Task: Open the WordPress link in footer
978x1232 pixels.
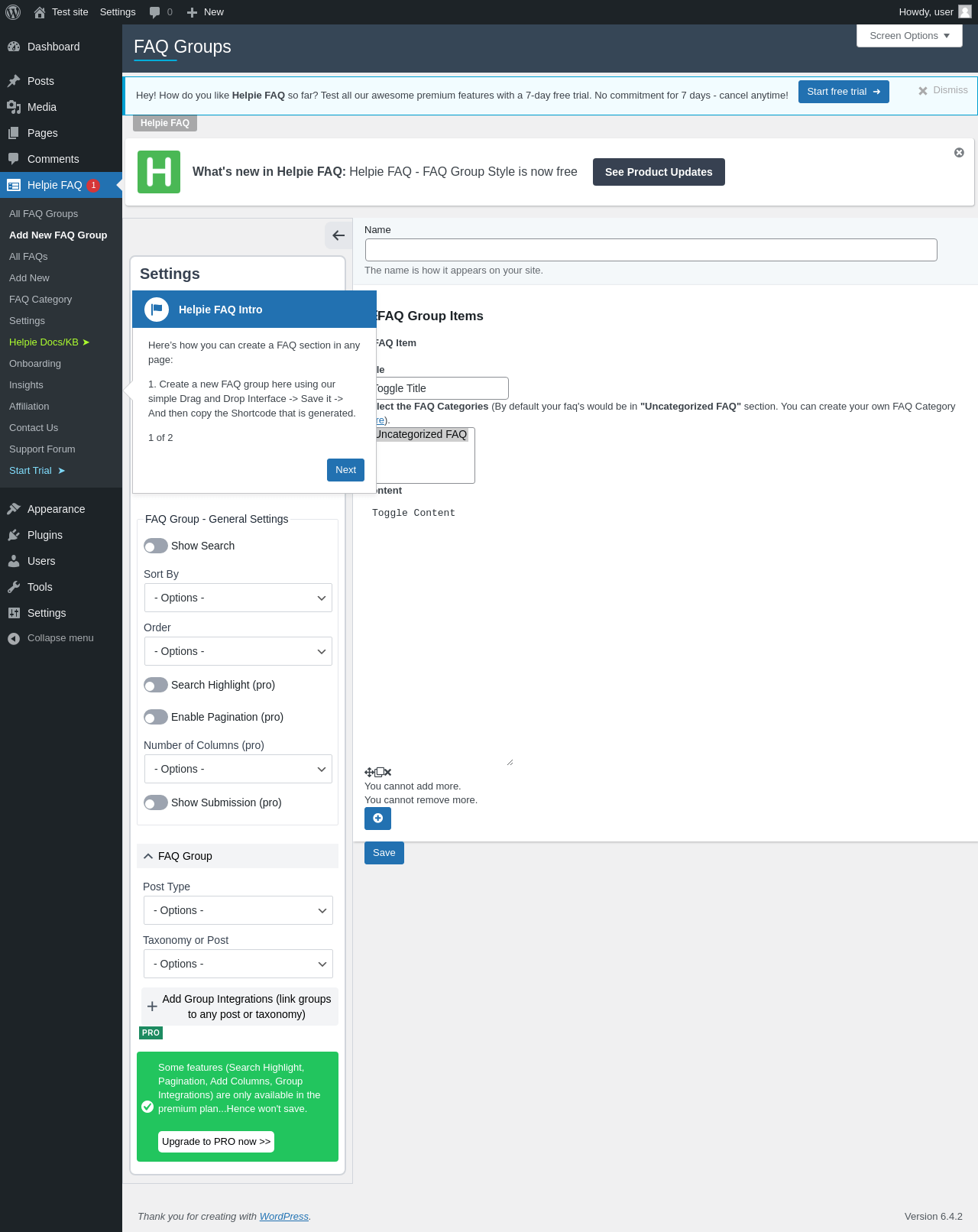Action: pyautogui.click(x=284, y=1217)
